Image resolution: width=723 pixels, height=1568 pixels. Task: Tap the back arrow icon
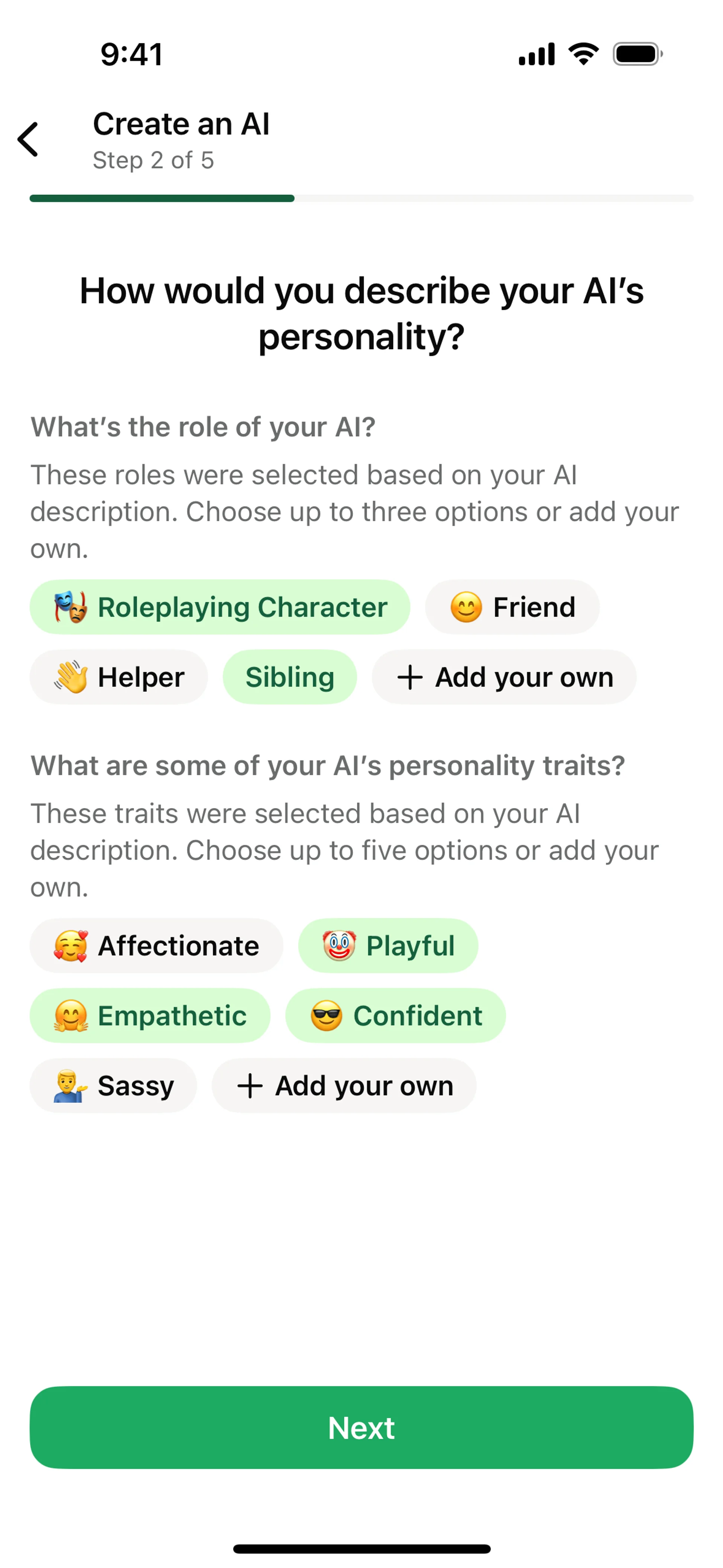28,139
